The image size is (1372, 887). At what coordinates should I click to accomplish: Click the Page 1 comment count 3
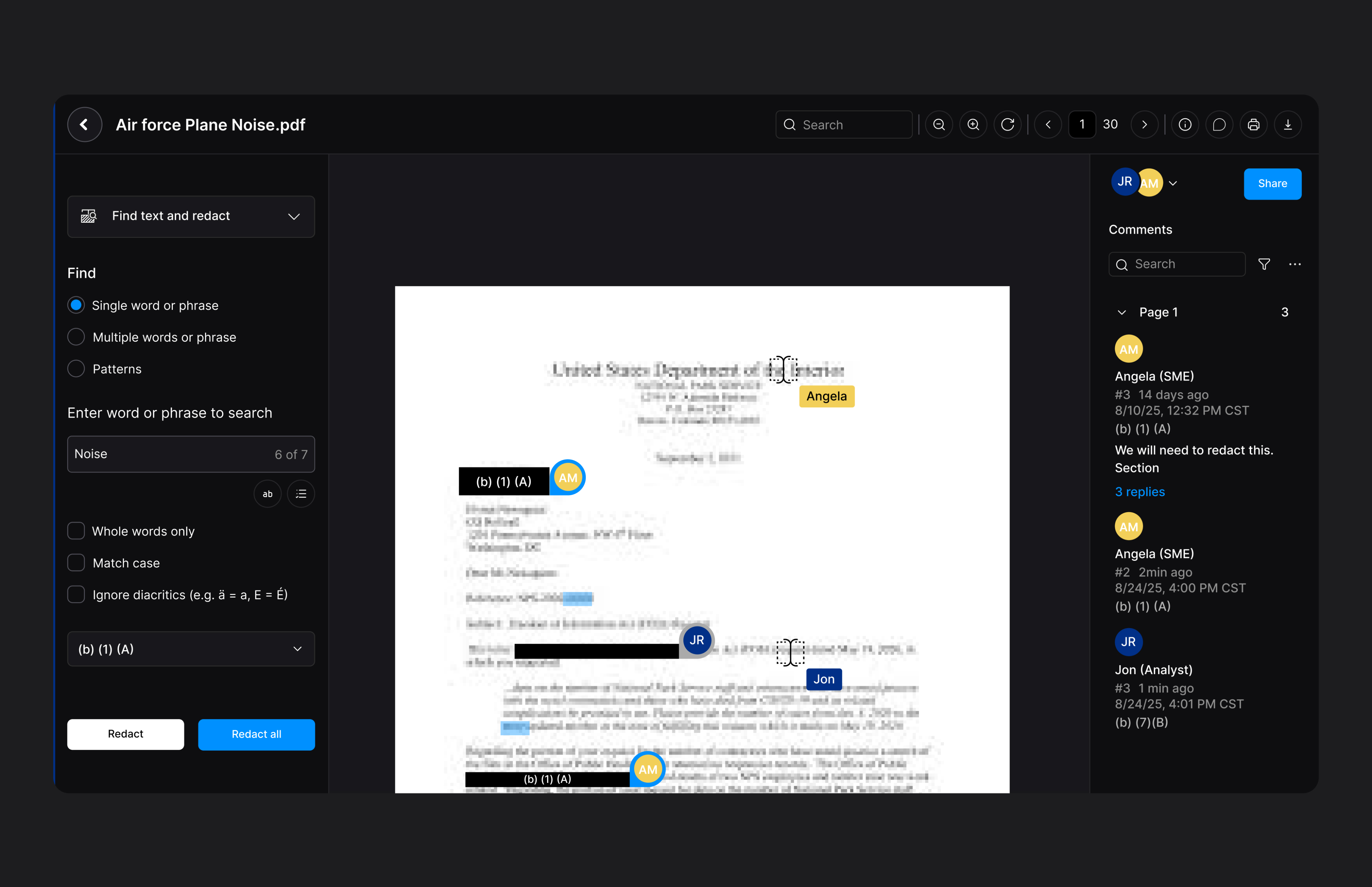(1285, 312)
